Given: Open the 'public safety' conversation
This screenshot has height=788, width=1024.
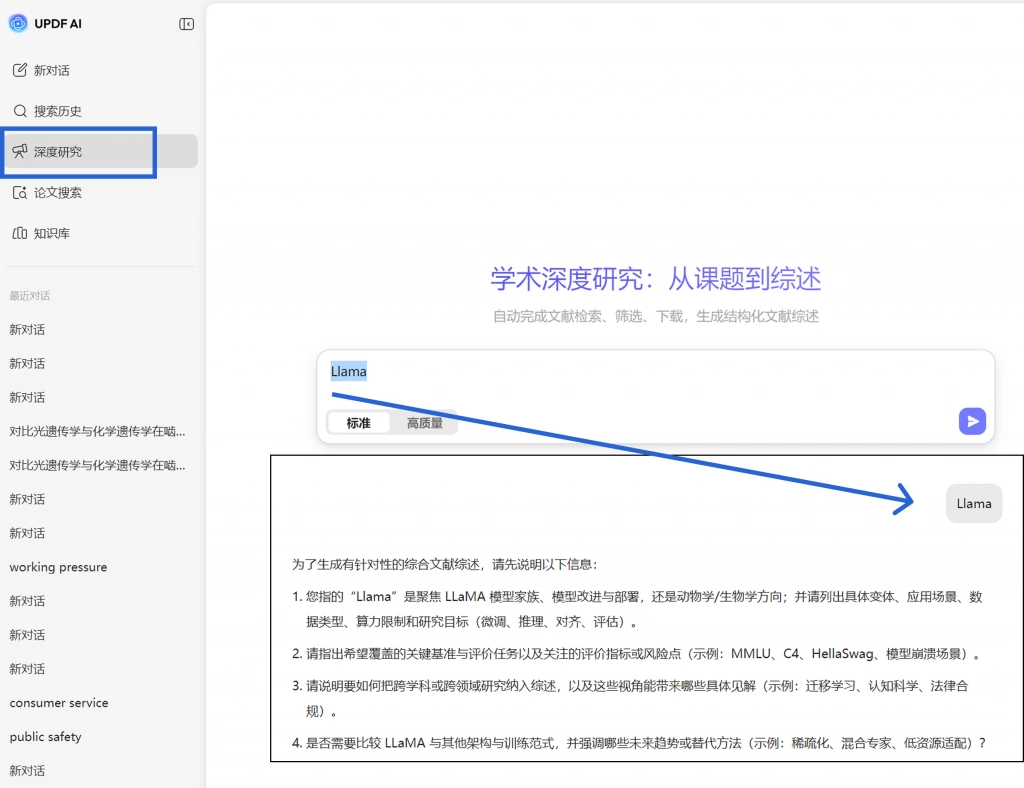Looking at the screenshot, I should tap(45, 736).
